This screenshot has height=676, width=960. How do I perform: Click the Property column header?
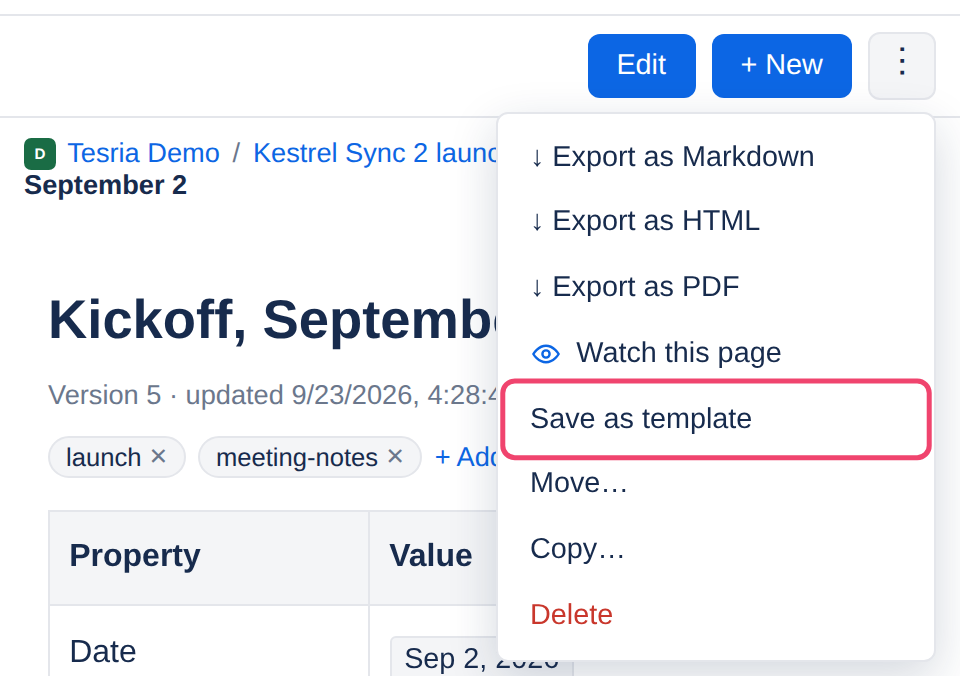click(x=209, y=558)
